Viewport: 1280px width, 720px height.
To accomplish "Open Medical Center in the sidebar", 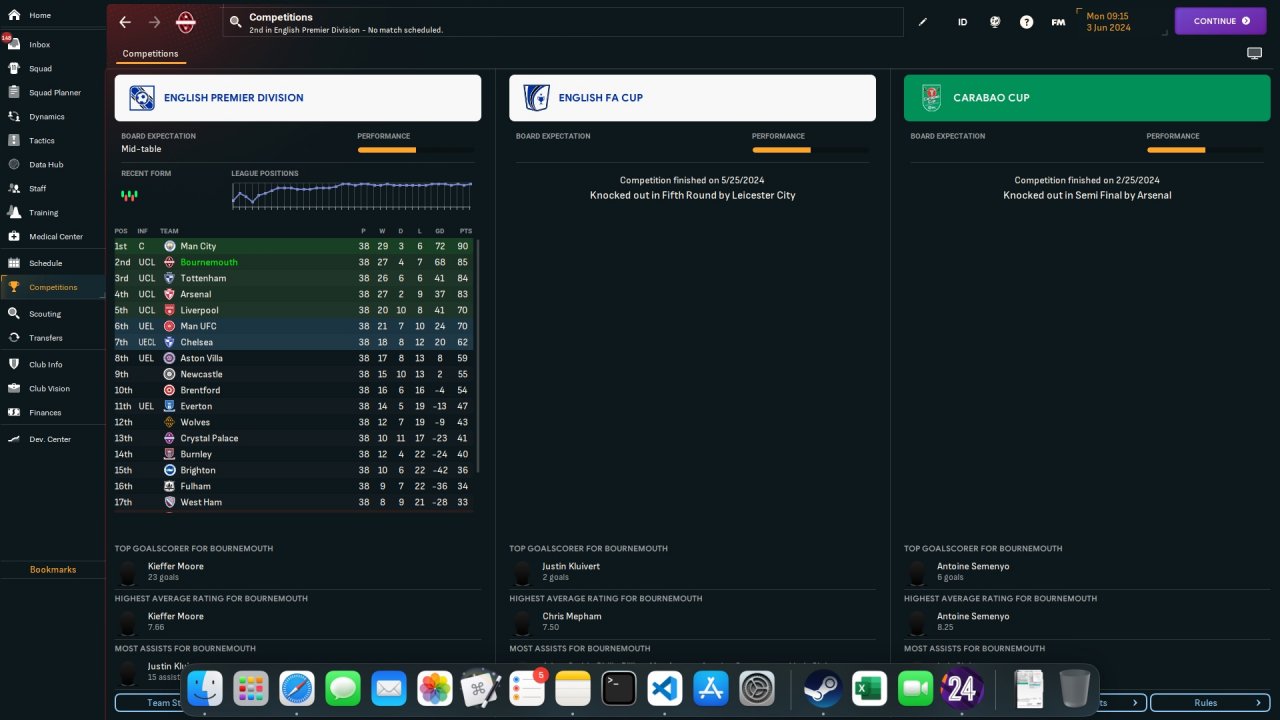I will pos(53,237).
